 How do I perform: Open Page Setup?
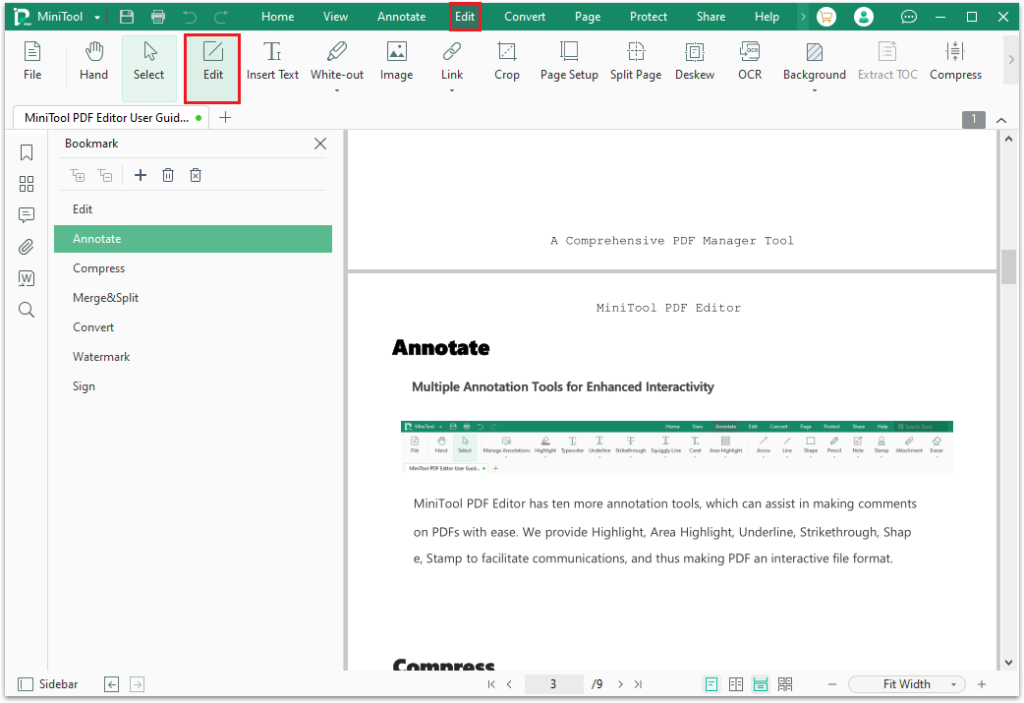[569, 61]
